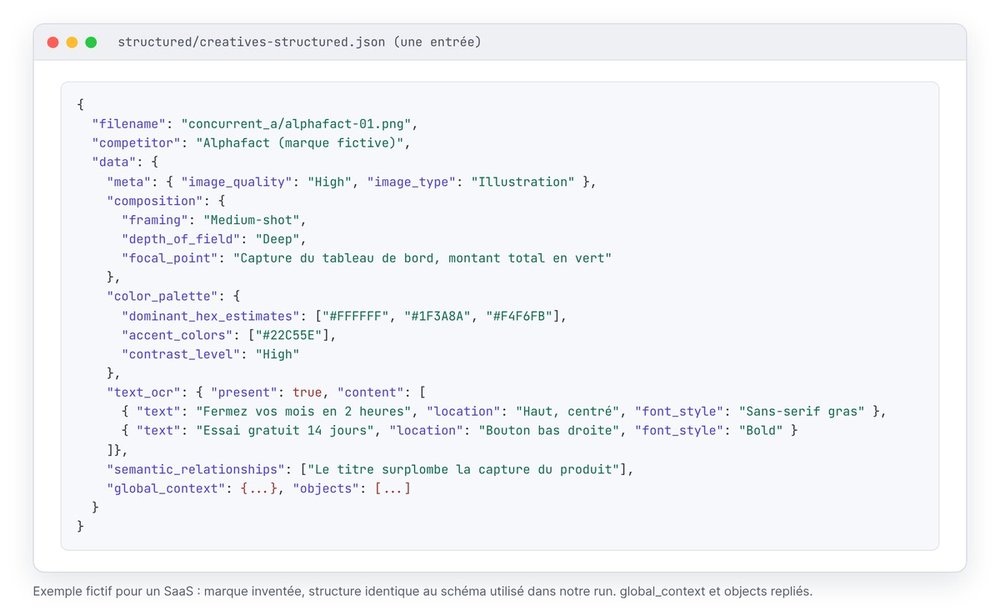Click the "depth_of_field" key

pyautogui.click(x=181, y=239)
